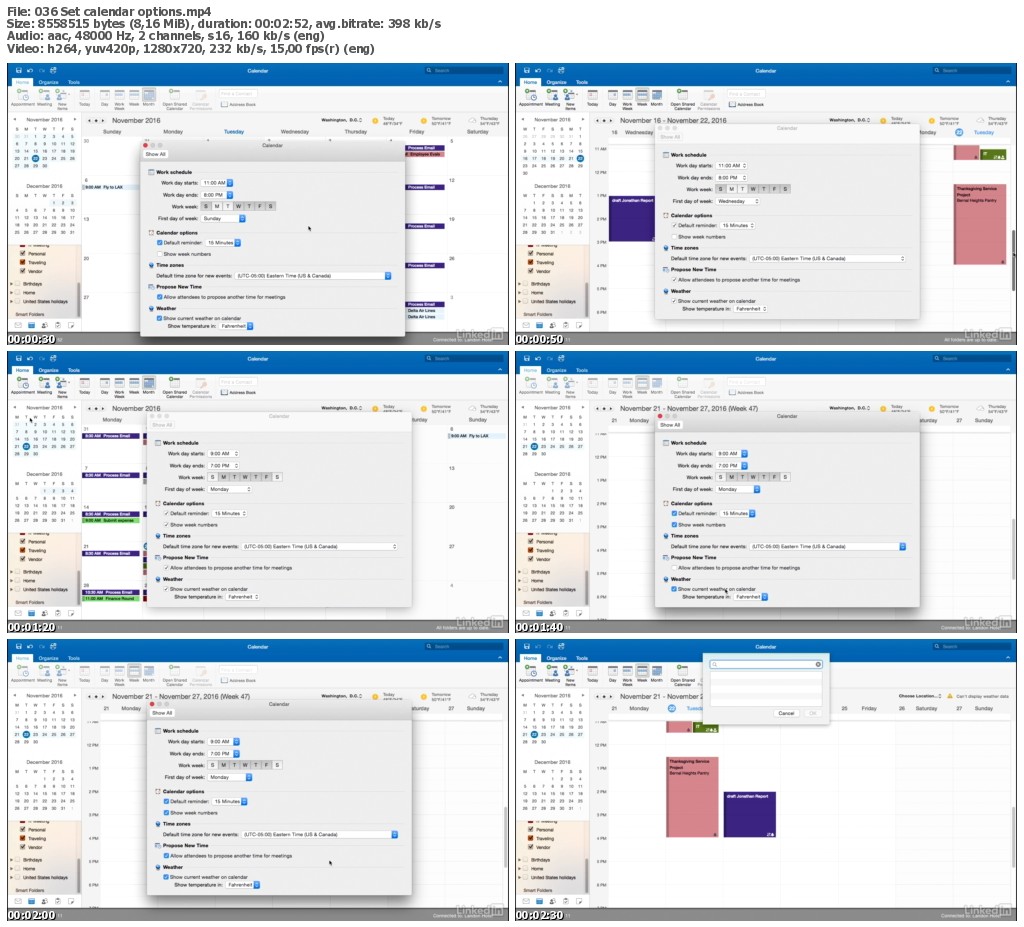Open draft Jonathan Report event in the 00:02:30 frame

[749, 814]
